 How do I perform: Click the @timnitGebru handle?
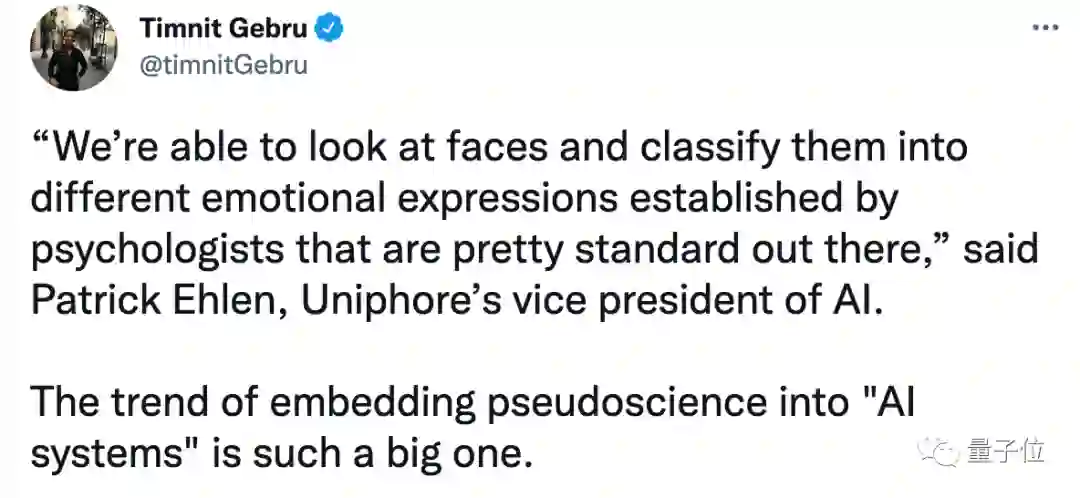click(224, 66)
